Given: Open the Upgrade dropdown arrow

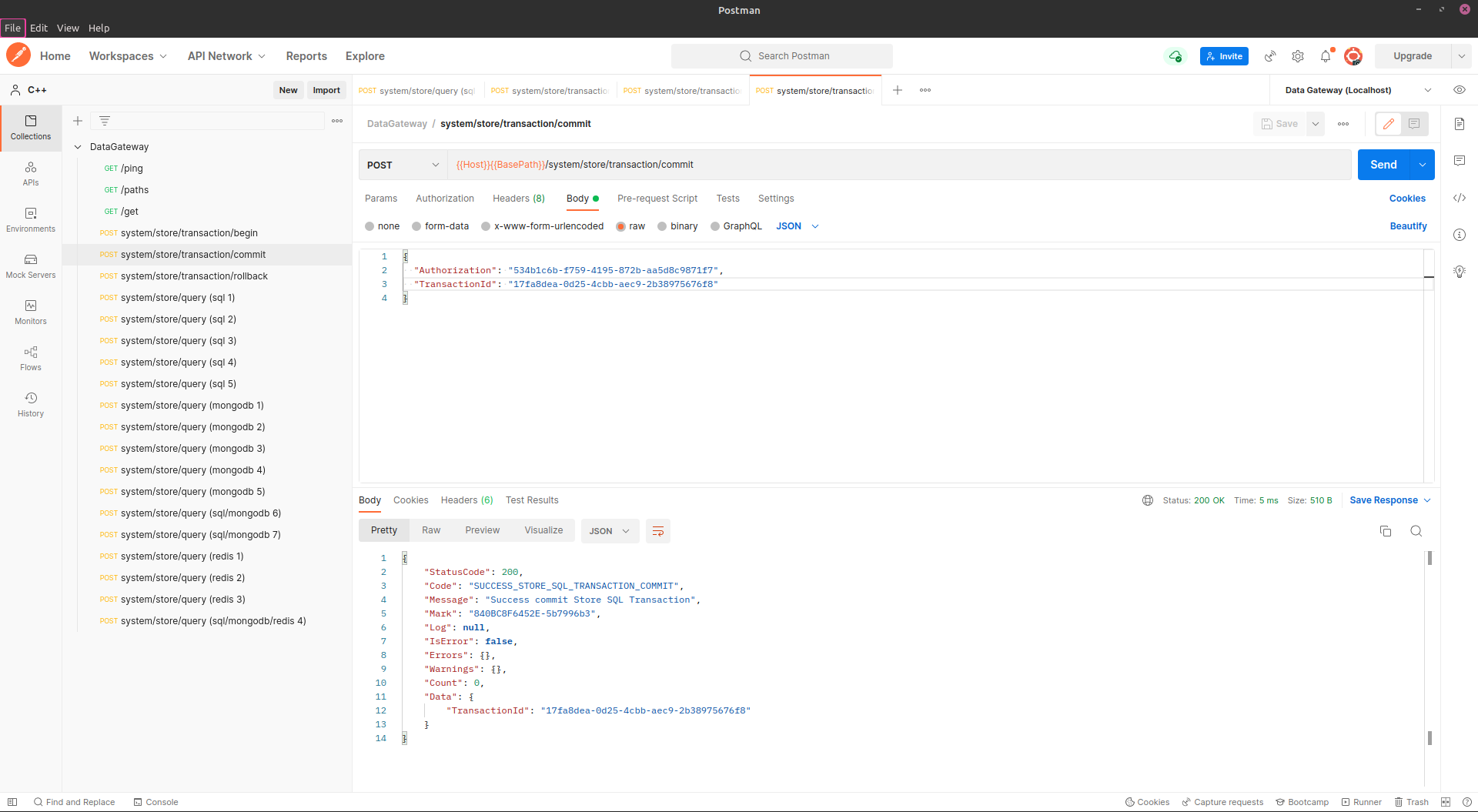Looking at the screenshot, I should pyautogui.click(x=1461, y=56).
